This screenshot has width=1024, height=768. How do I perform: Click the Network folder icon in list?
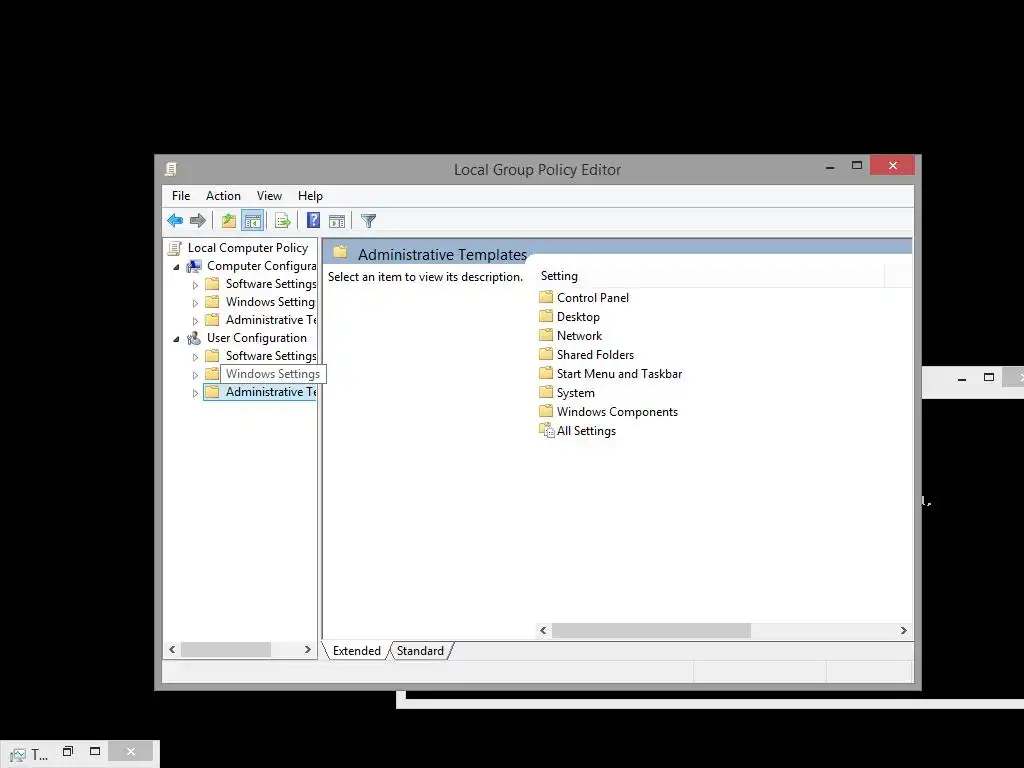point(546,335)
